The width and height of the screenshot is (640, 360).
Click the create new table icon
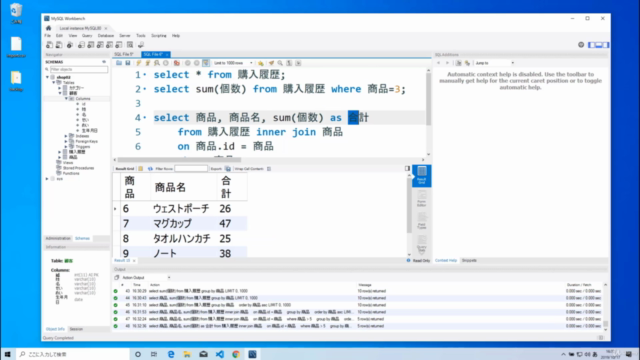pyautogui.click(x=91, y=45)
